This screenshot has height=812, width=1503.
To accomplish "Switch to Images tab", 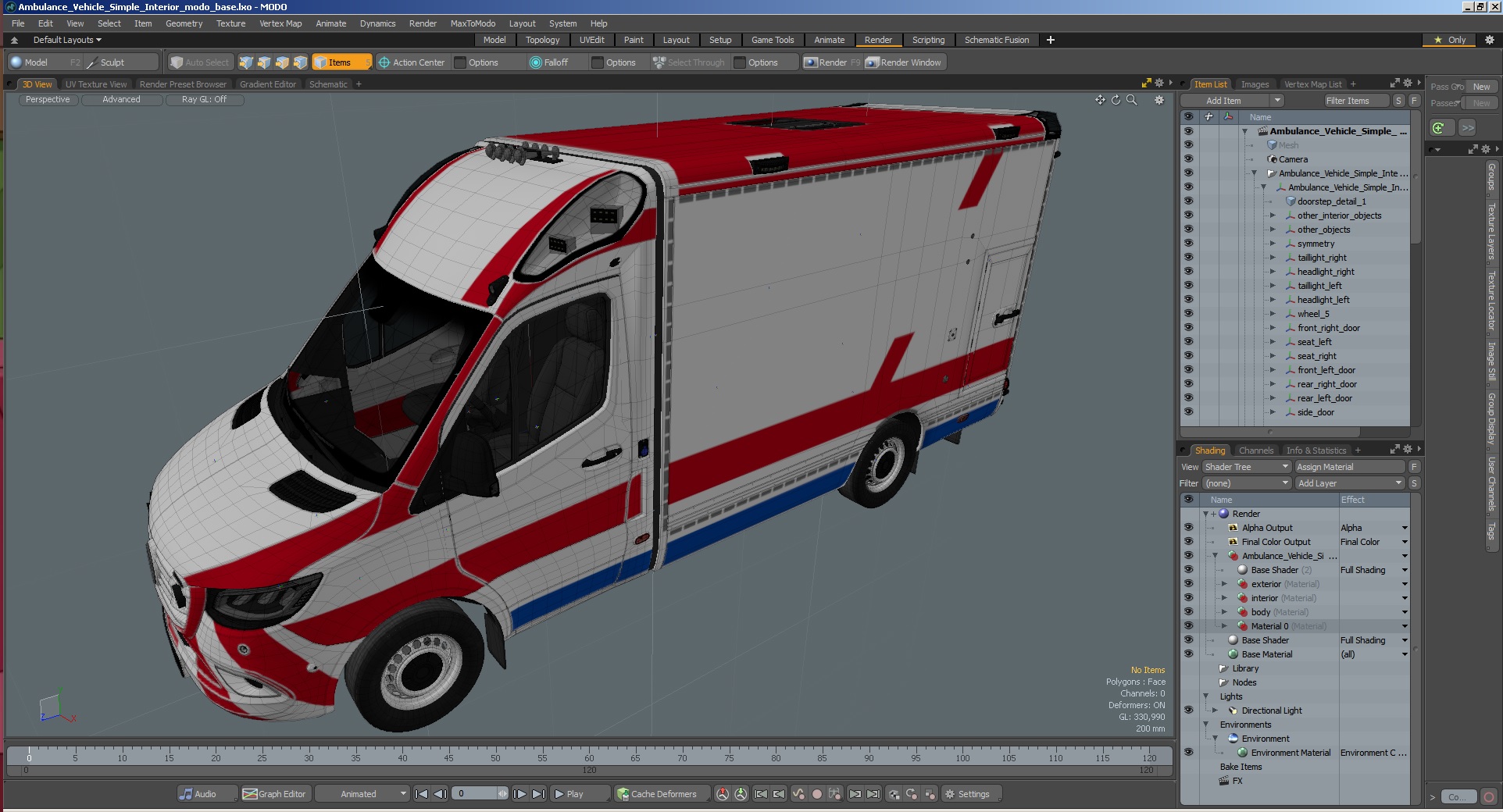I will tap(1255, 84).
